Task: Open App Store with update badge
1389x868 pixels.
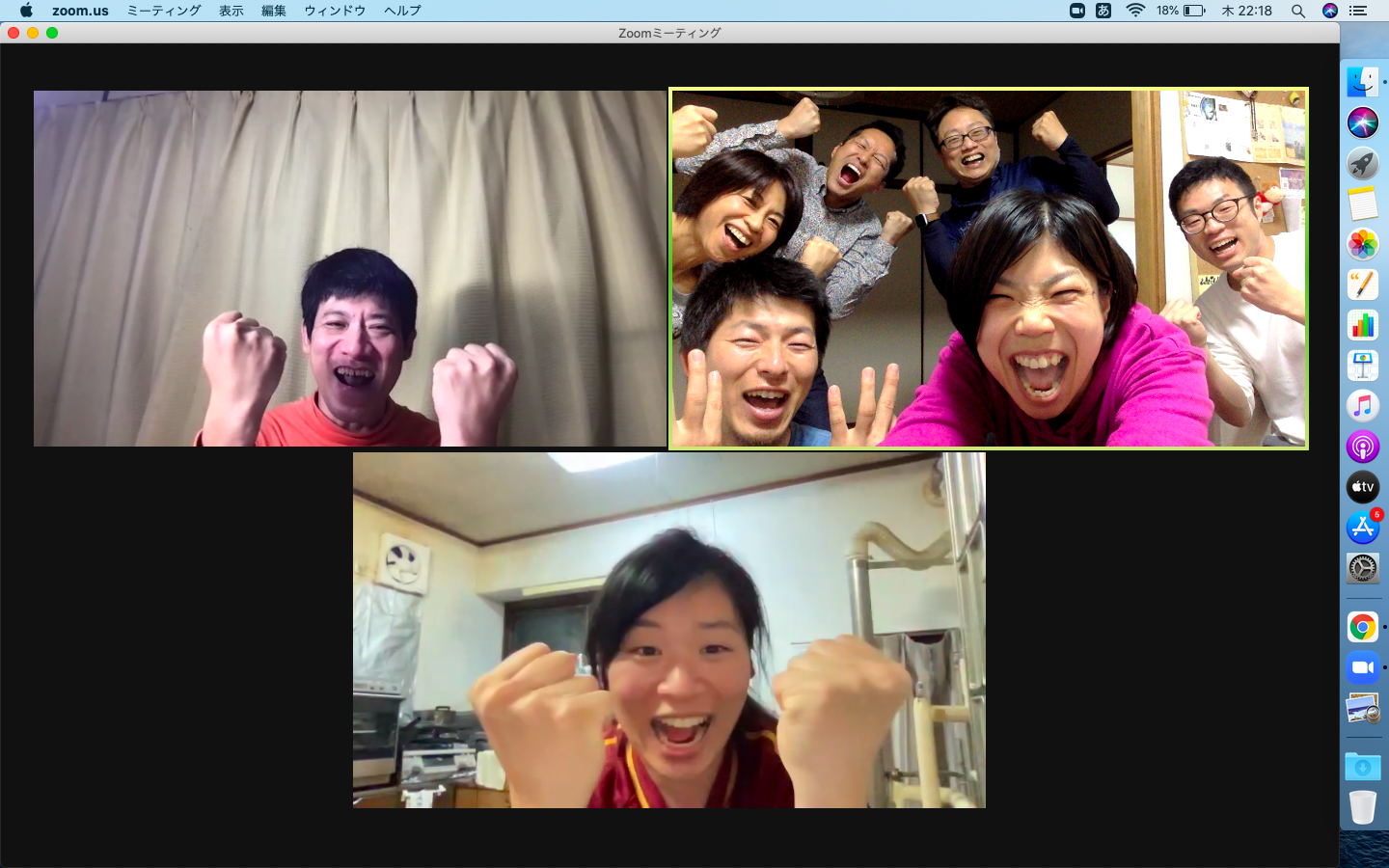Action: (x=1363, y=527)
